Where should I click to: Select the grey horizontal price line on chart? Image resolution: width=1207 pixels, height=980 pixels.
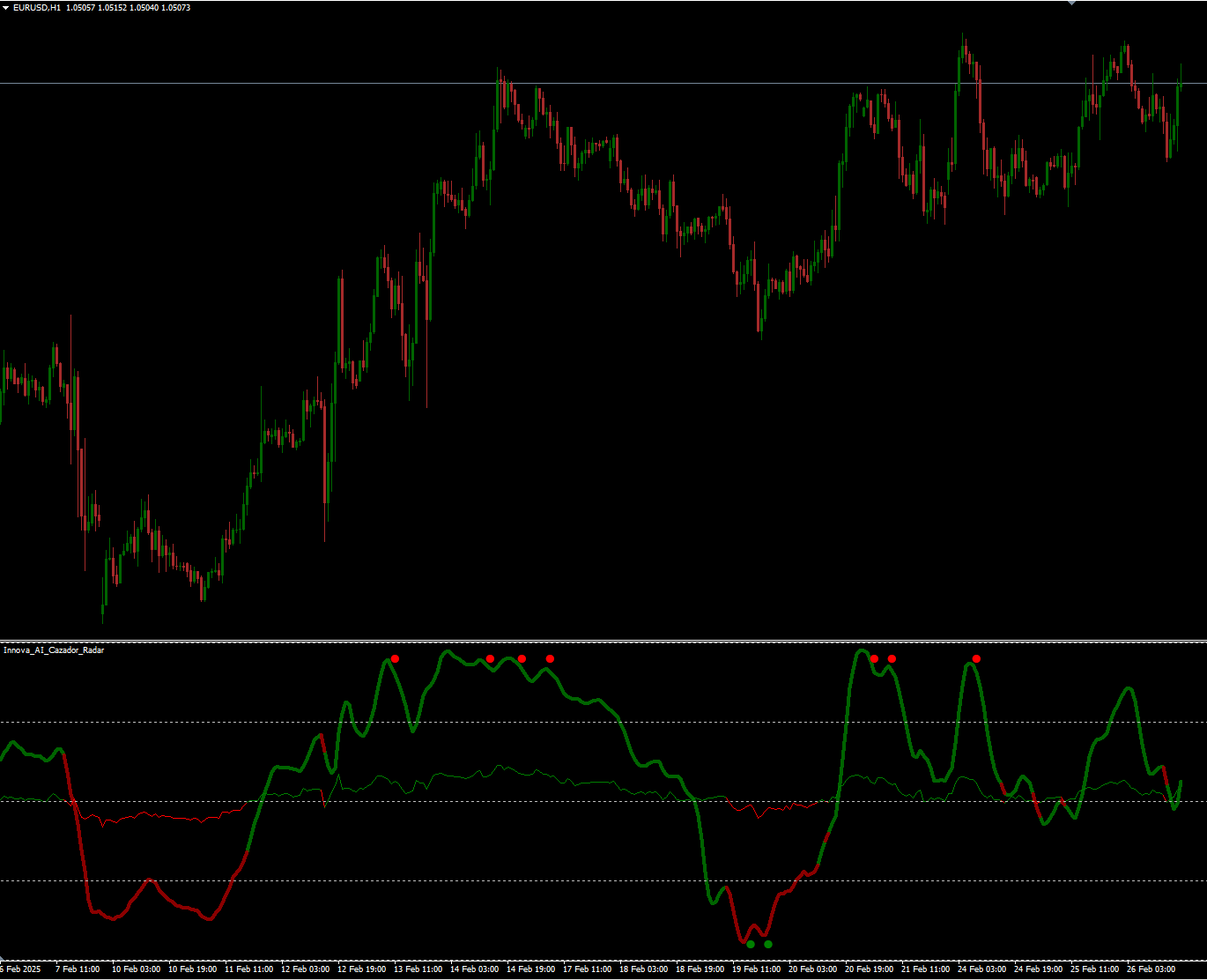pos(264,83)
